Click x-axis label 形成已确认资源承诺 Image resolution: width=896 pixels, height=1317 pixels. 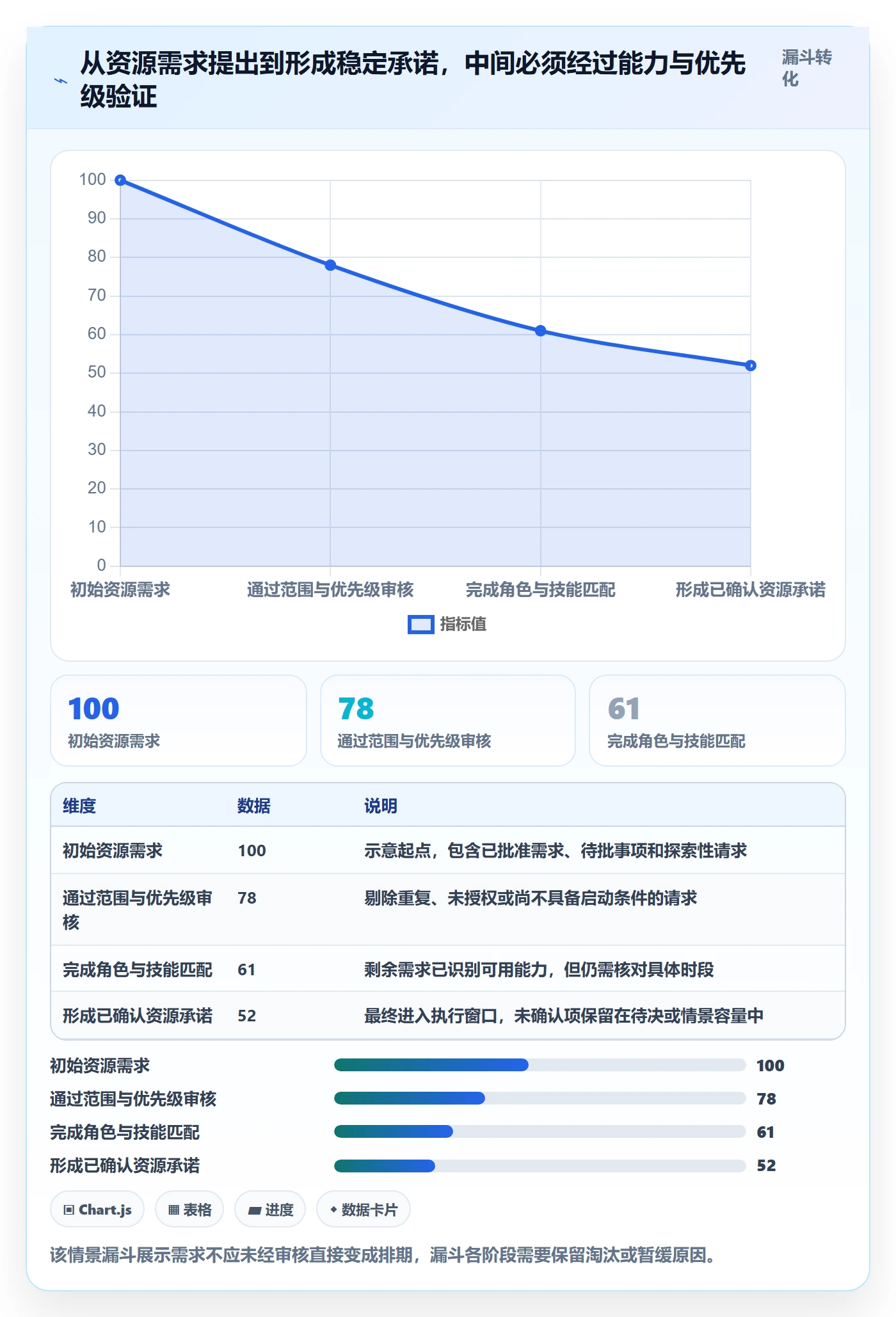click(x=751, y=589)
